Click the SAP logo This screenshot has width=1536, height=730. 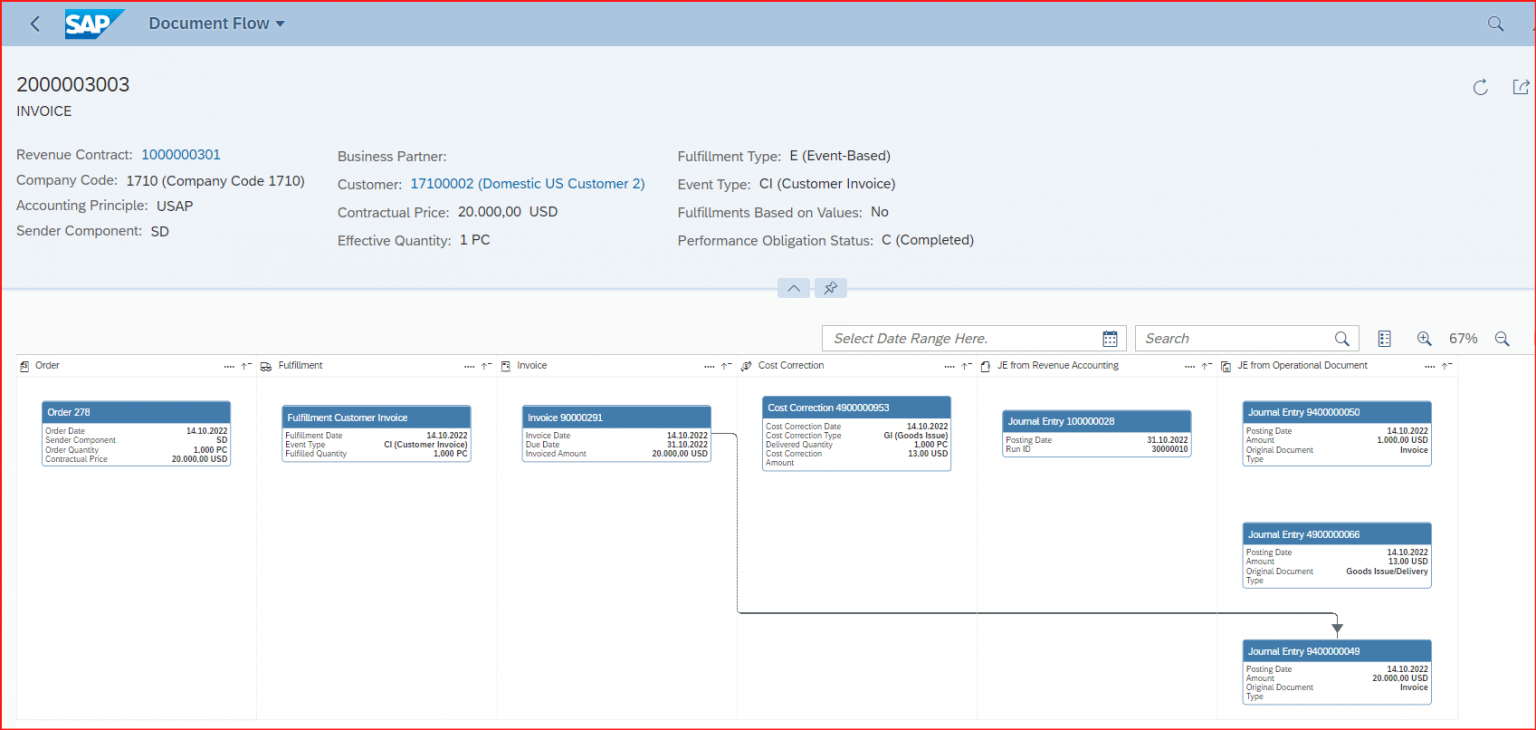coord(93,23)
